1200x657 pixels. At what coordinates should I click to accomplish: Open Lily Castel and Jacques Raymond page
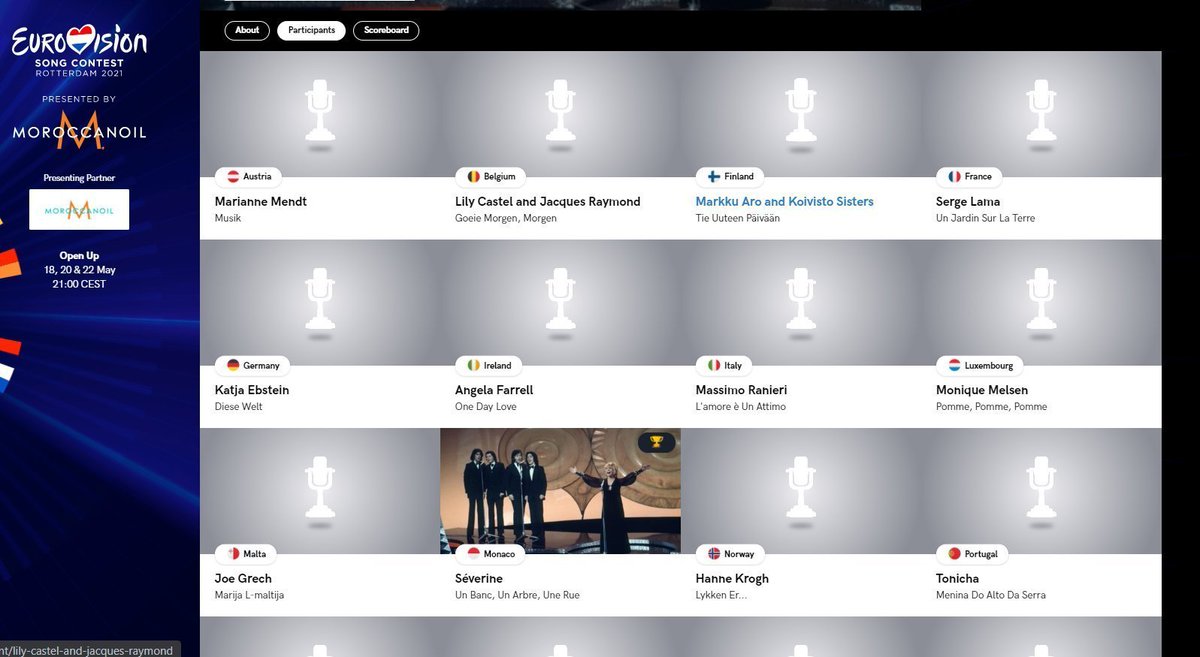coord(548,202)
